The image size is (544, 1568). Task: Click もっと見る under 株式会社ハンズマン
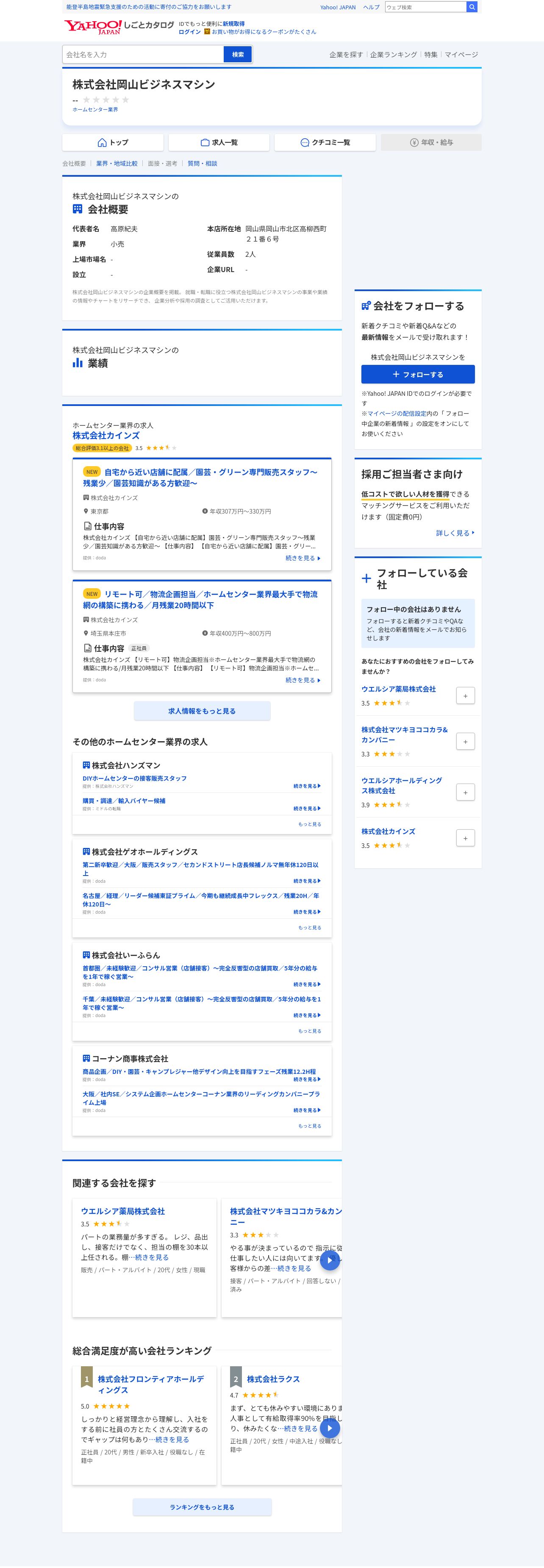309,824
